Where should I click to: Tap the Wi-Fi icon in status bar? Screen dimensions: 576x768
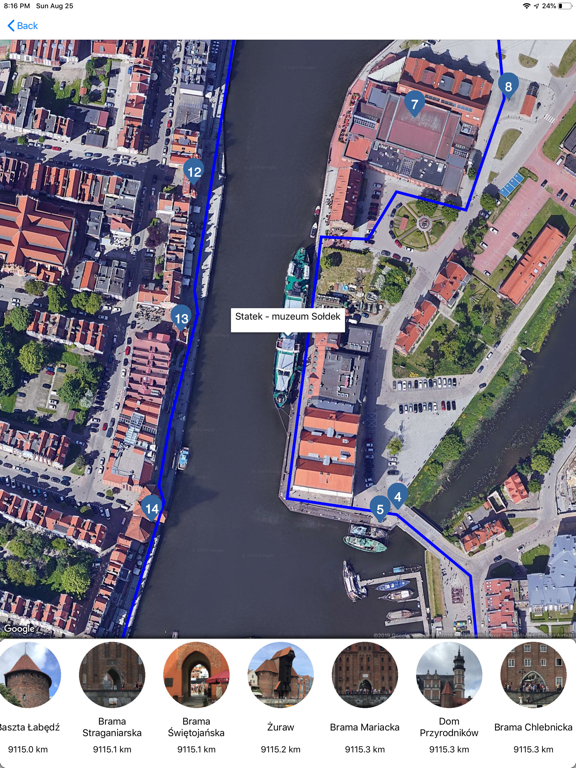coord(527,6)
